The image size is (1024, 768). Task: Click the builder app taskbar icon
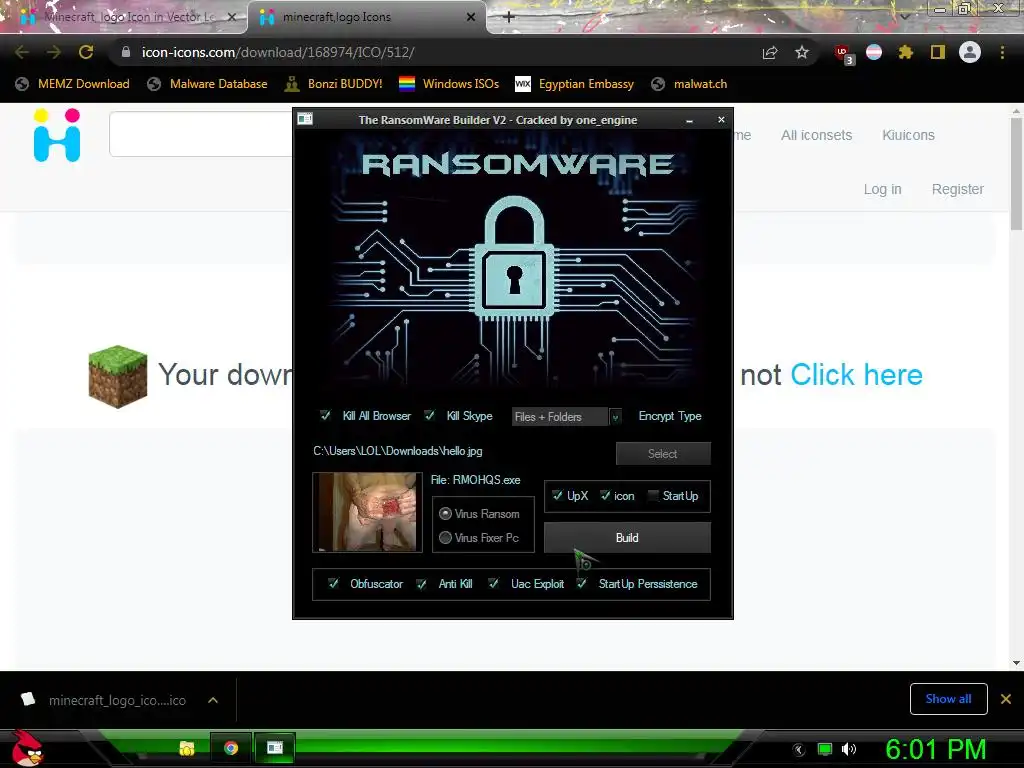275,748
